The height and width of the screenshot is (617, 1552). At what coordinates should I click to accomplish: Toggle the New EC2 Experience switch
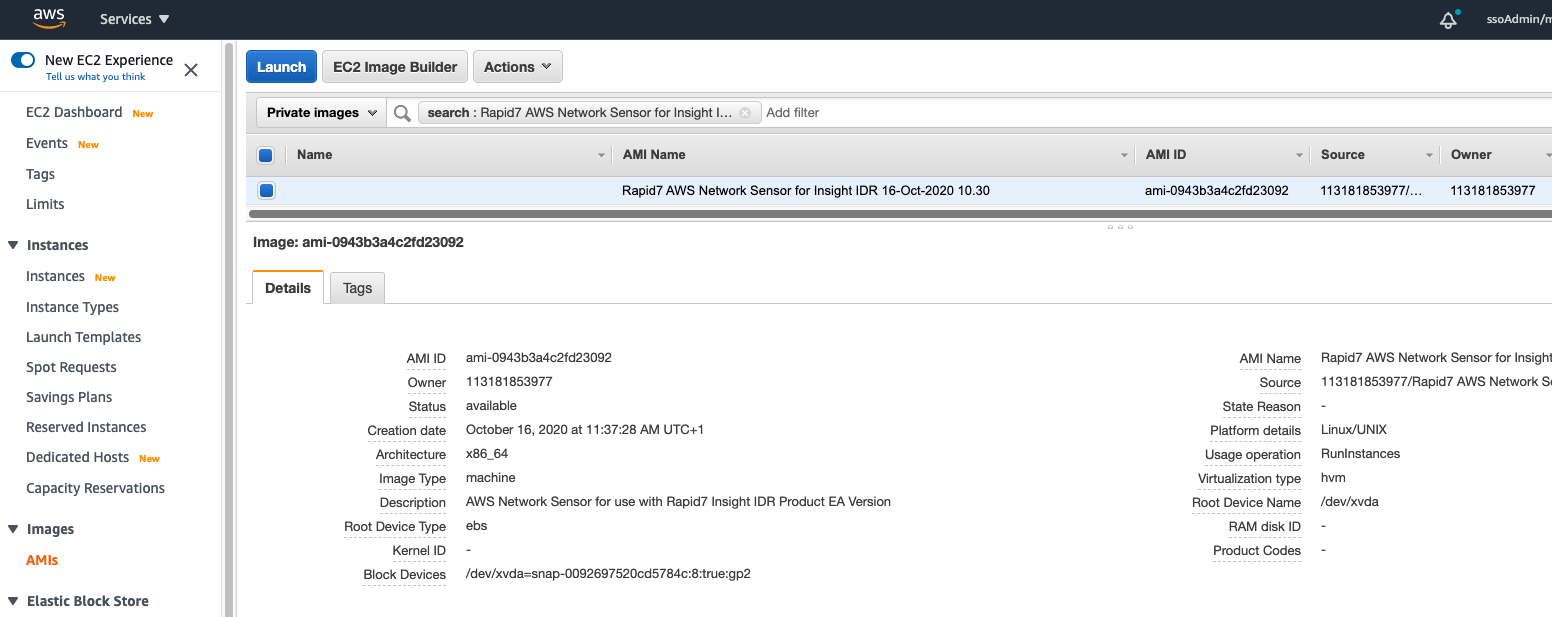click(23, 60)
